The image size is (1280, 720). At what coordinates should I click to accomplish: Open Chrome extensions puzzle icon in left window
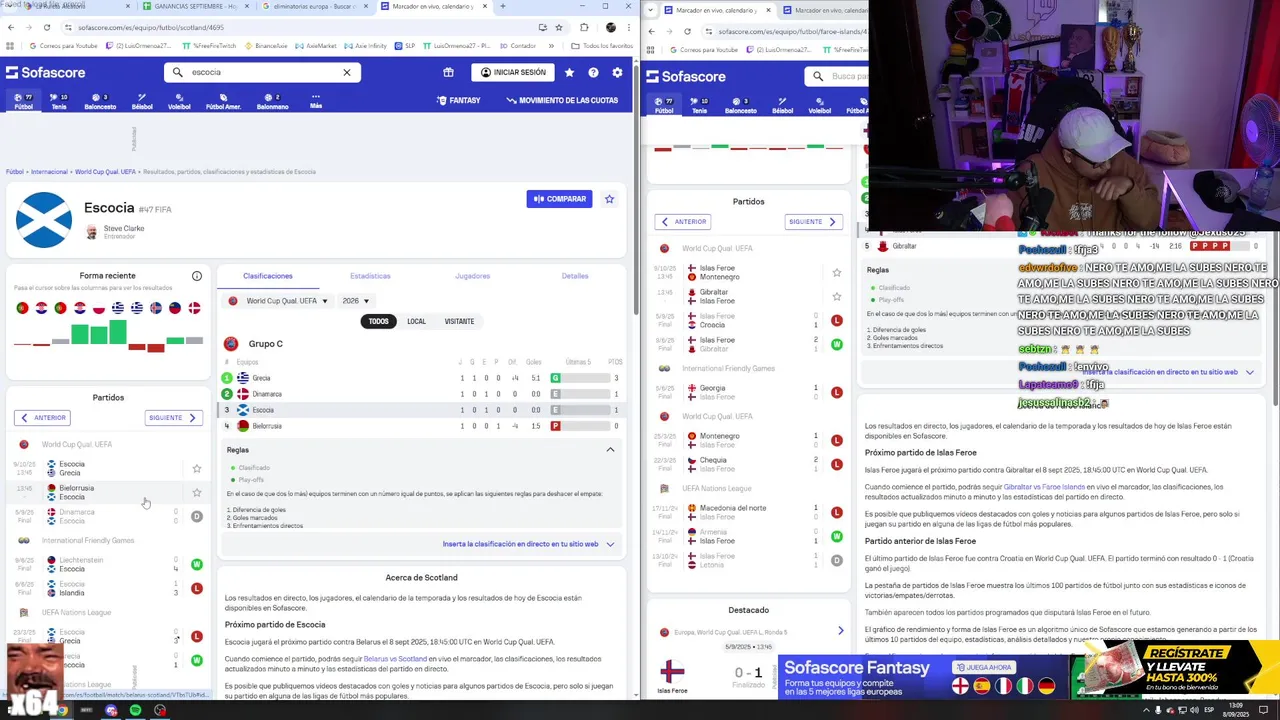[584, 27]
